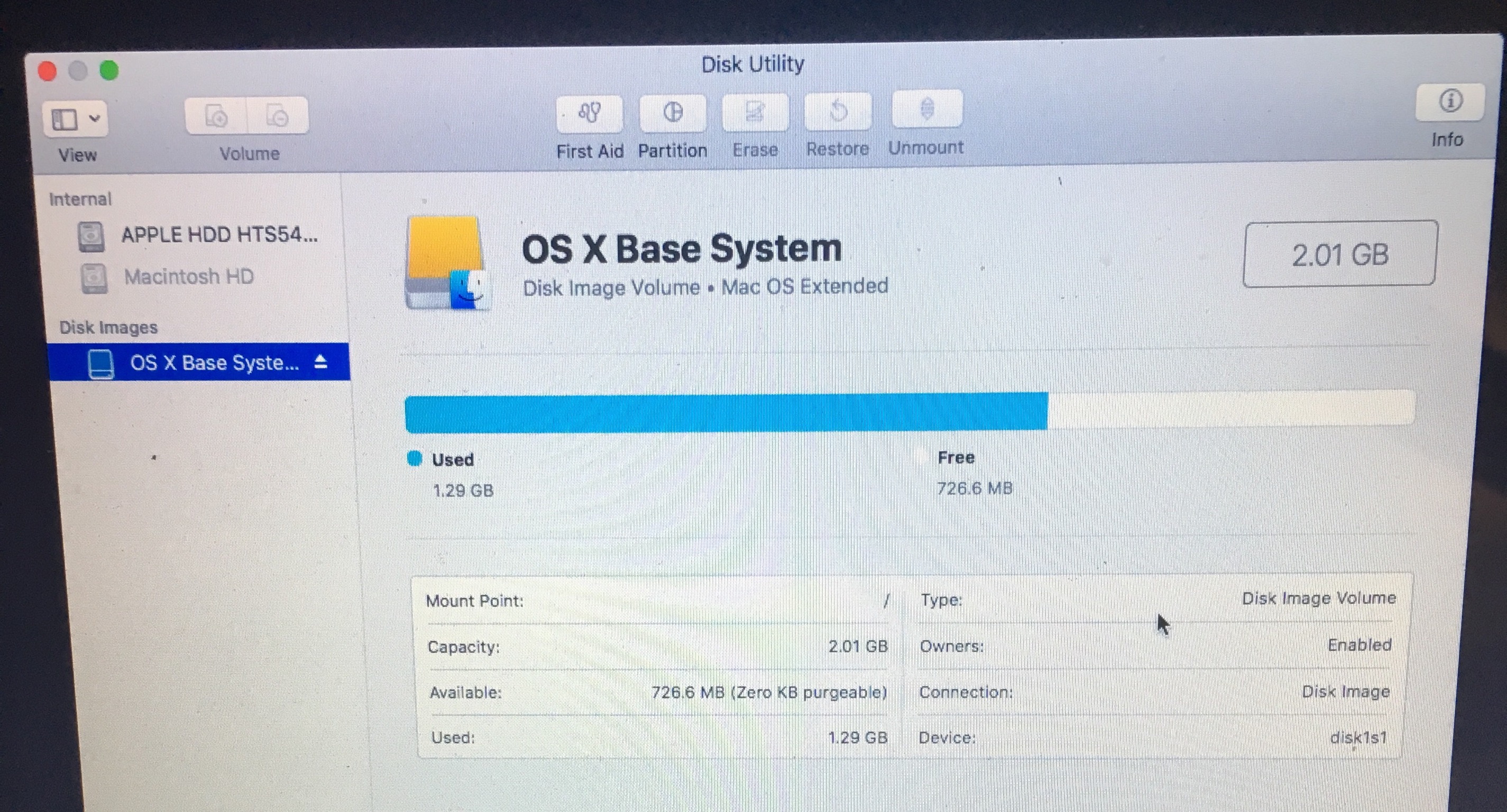Eject the OS X Base System image

pyautogui.click(x=320, y=362)
